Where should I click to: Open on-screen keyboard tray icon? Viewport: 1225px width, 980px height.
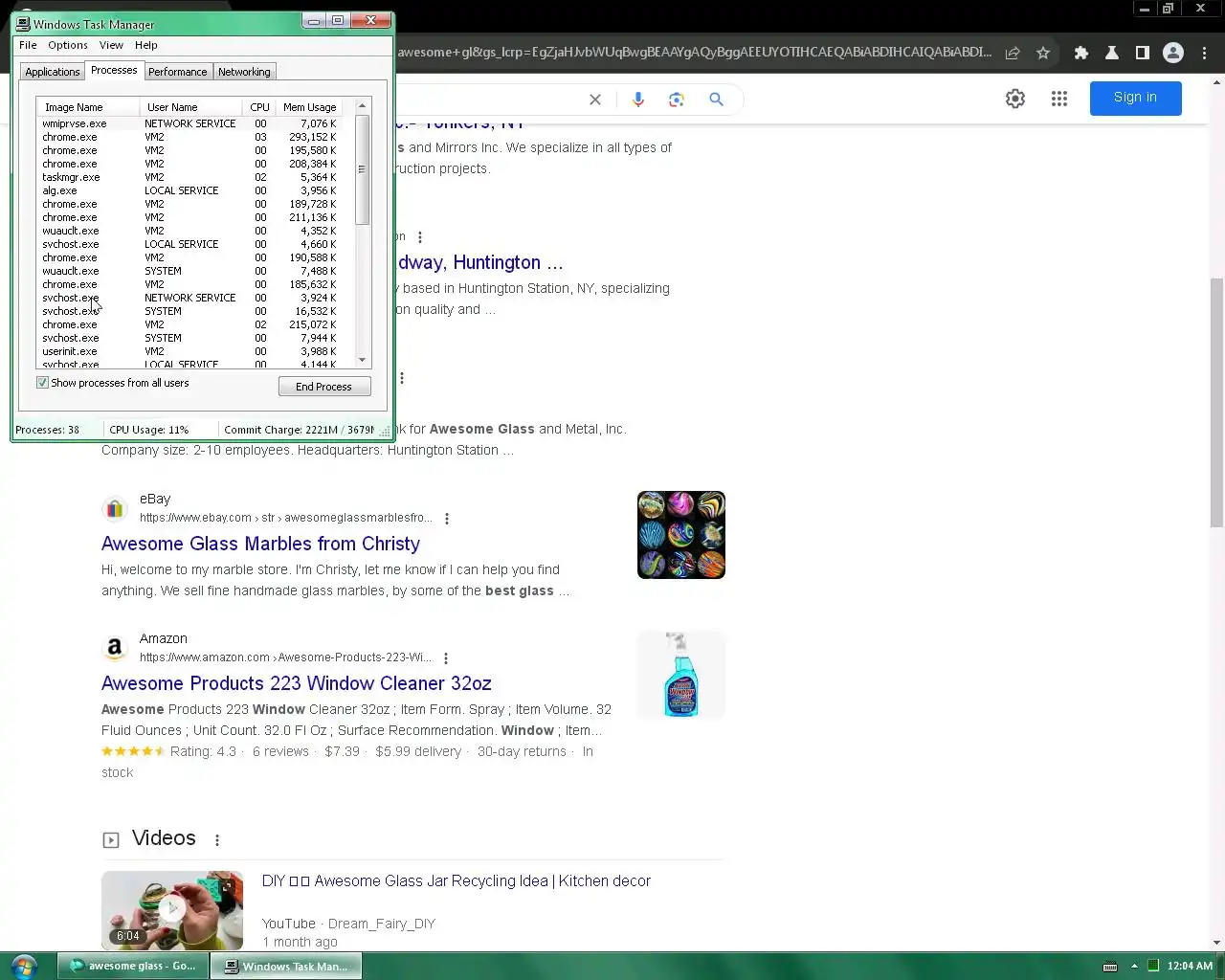pyautogui.click(x=1110, y=966)
